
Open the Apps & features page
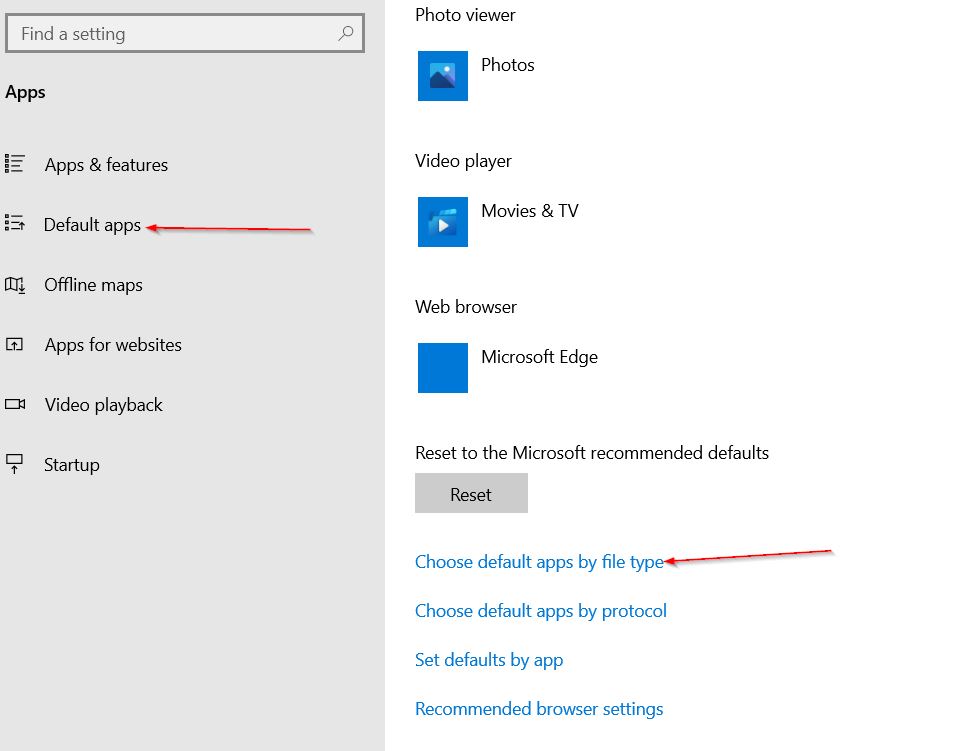(106, 165)
